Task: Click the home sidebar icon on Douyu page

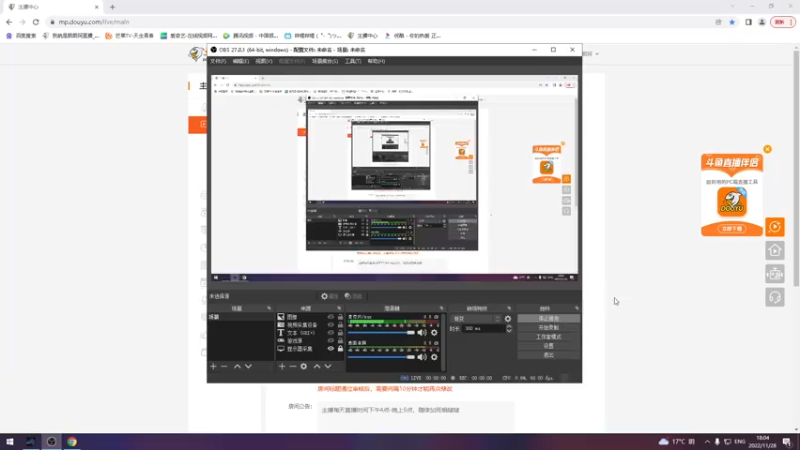Action: click(x=775, y=251)
